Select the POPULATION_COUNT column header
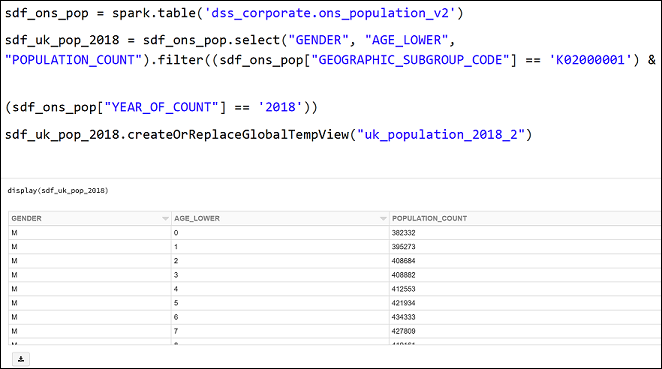Image resolution: width=662 pixels, height=369 pixels. pos(525,218)
